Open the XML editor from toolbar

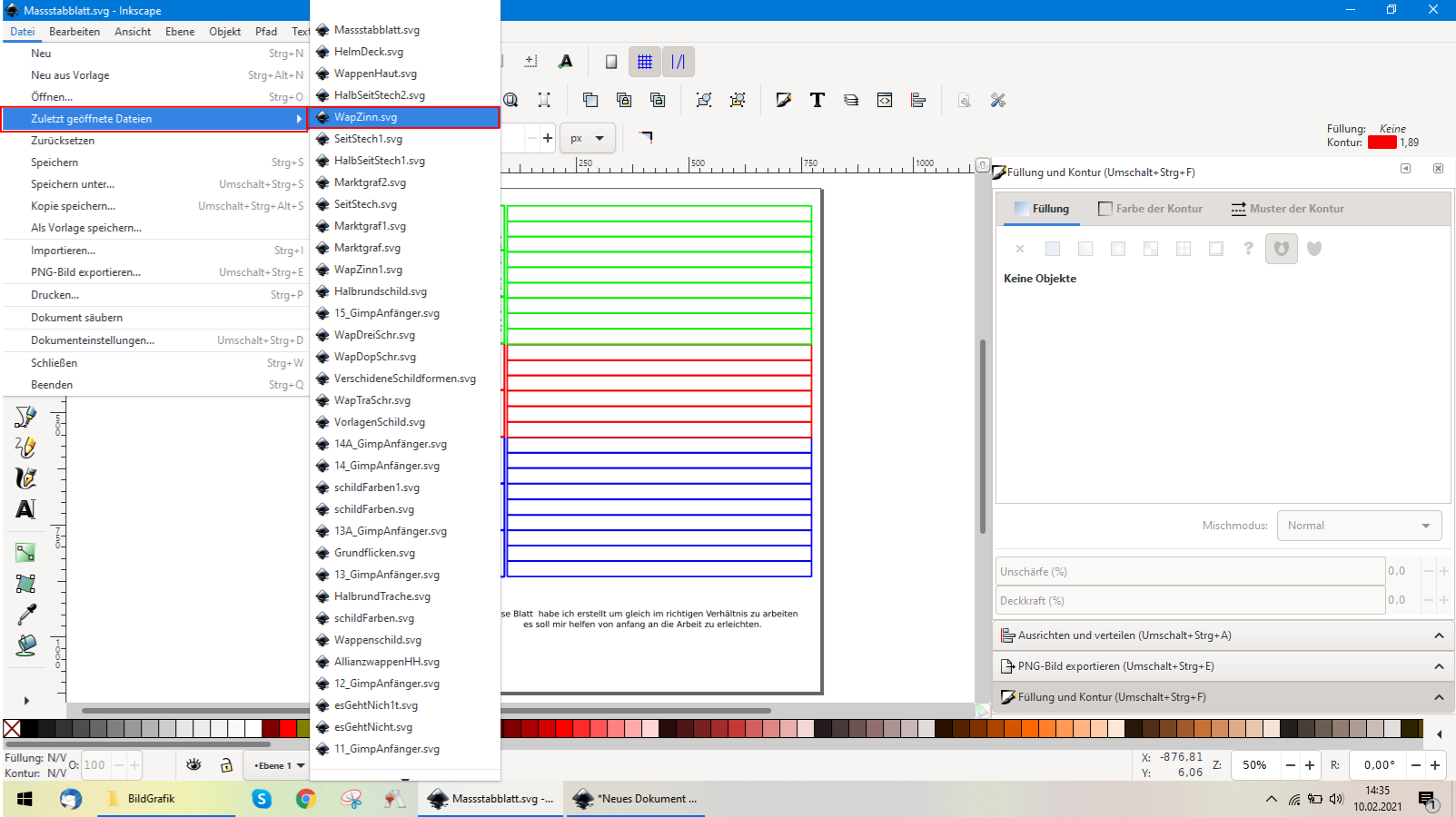tap(885, 100)
